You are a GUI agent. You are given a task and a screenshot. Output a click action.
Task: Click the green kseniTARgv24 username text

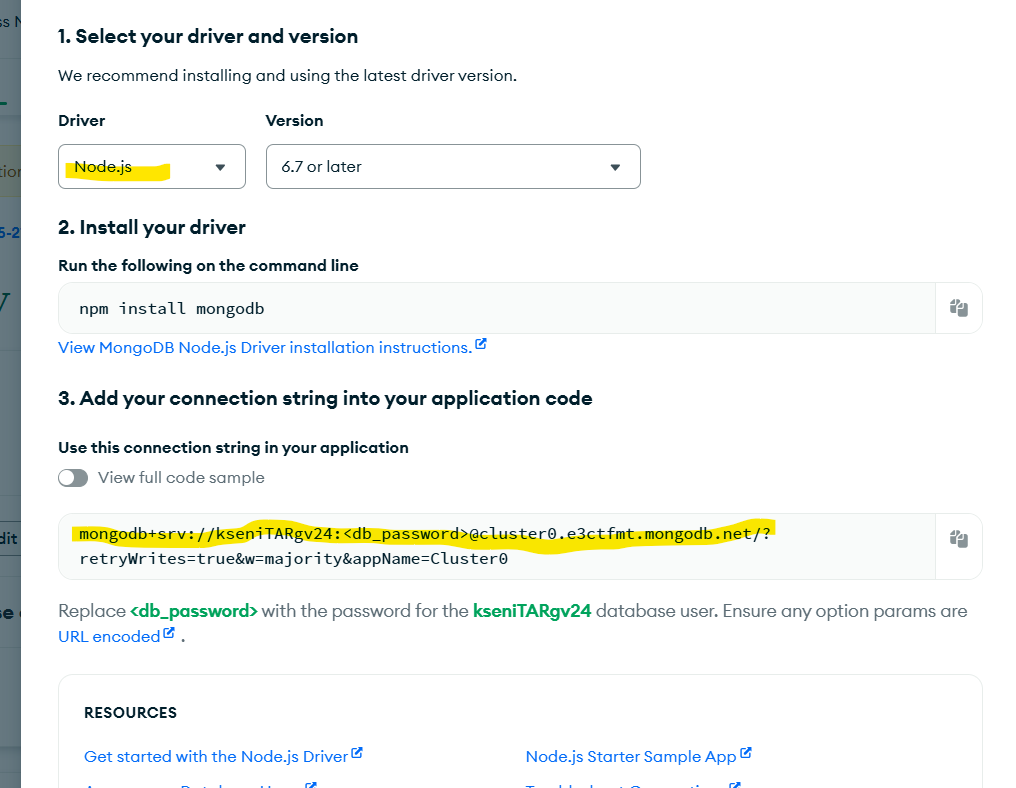point(534,611)
